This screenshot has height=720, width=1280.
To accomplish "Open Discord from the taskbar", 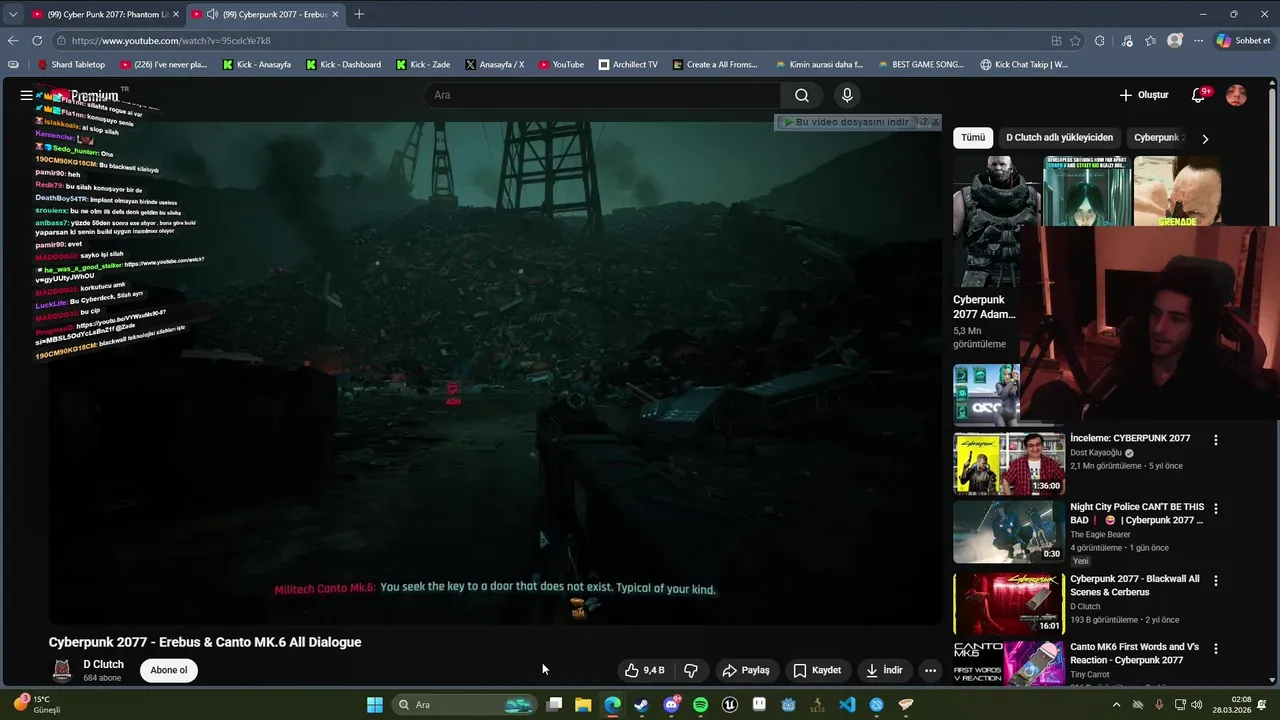I will click(671, 705).
